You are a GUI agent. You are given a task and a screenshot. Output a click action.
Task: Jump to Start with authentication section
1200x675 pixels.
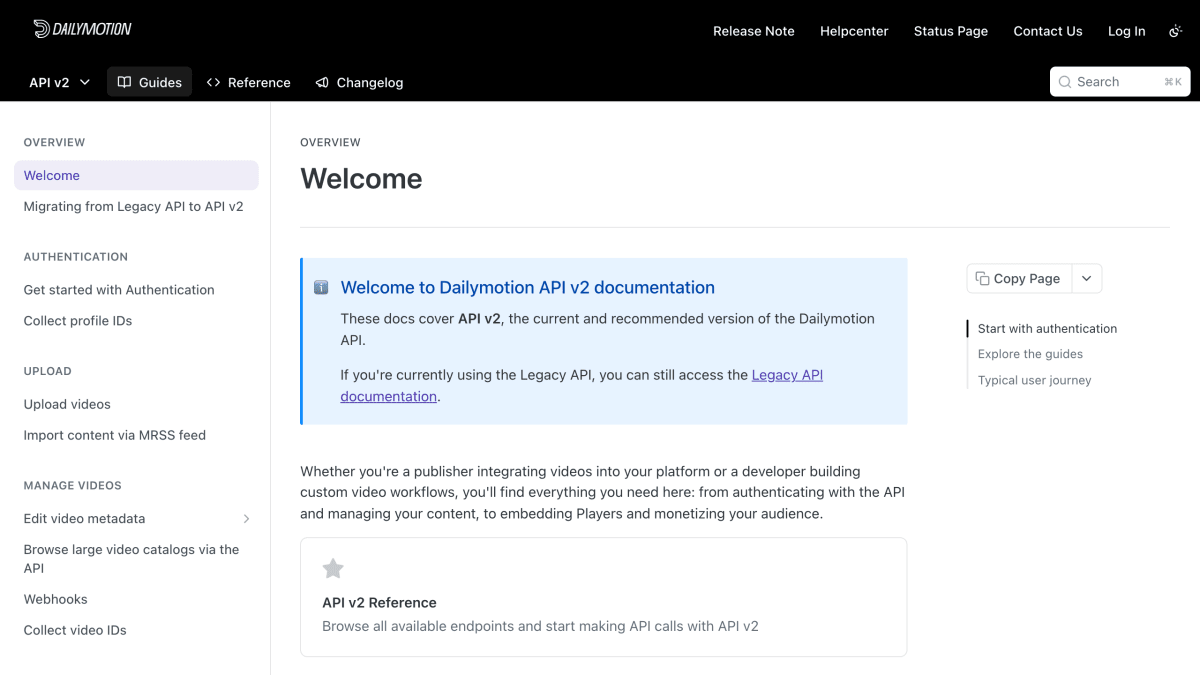[x=1047, y=328]
